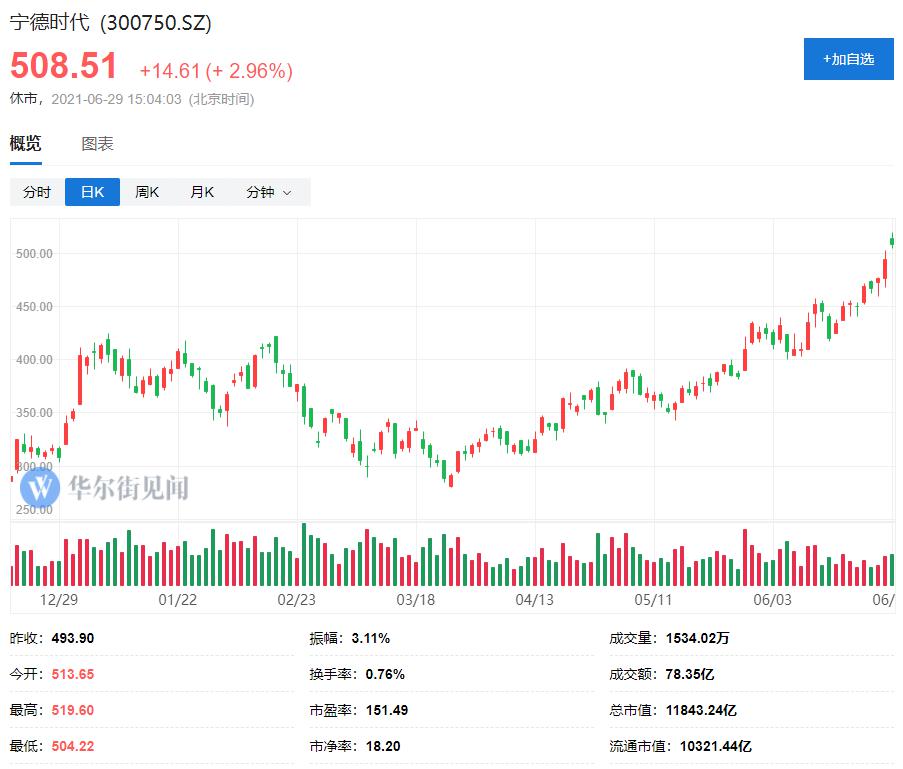The width and height of the screenshot is (903, 769).
Task: Click the 市盈率 value 151.49
Action: [387, 710]
